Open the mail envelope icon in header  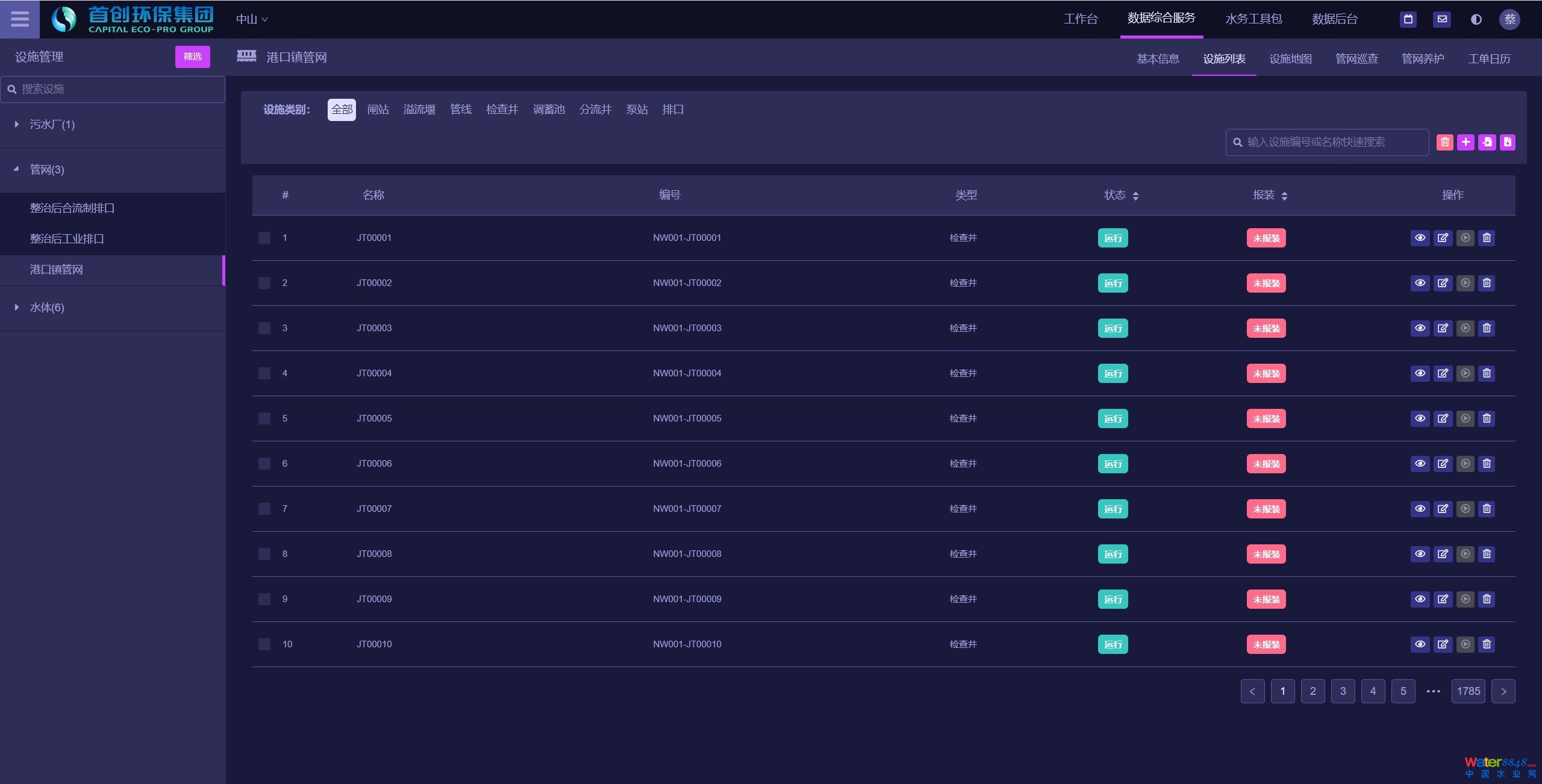[x=1442, y=19]
